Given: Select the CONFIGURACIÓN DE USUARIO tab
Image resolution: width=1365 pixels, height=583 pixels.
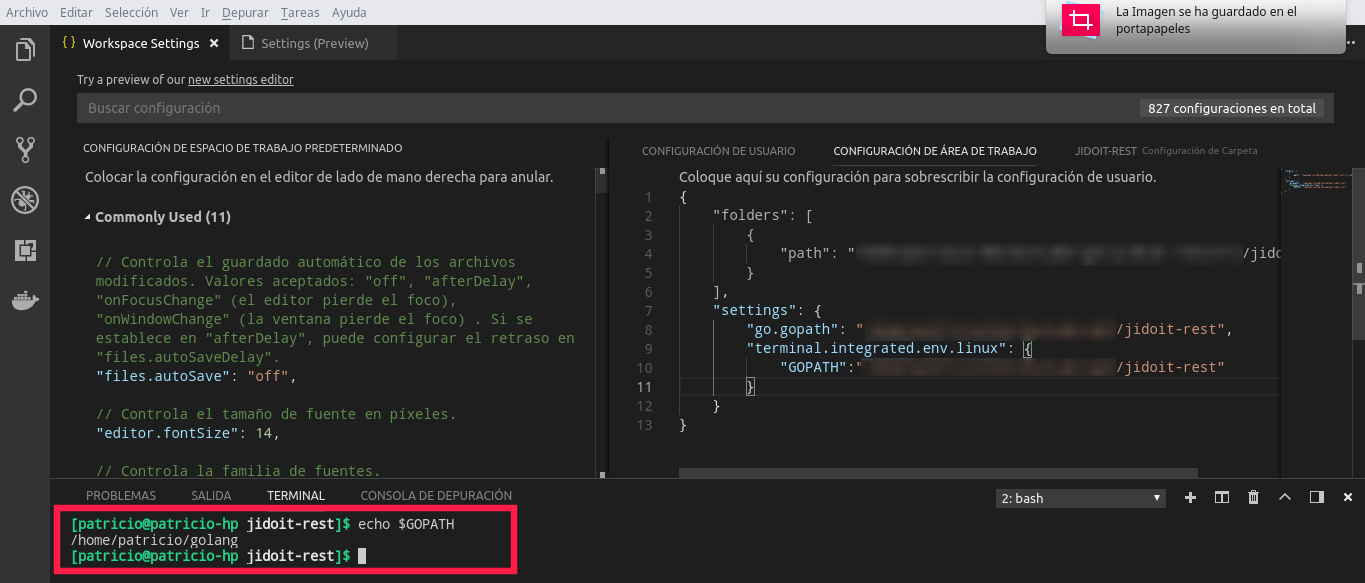Looking at the screenshot, I should pos(719,150).
